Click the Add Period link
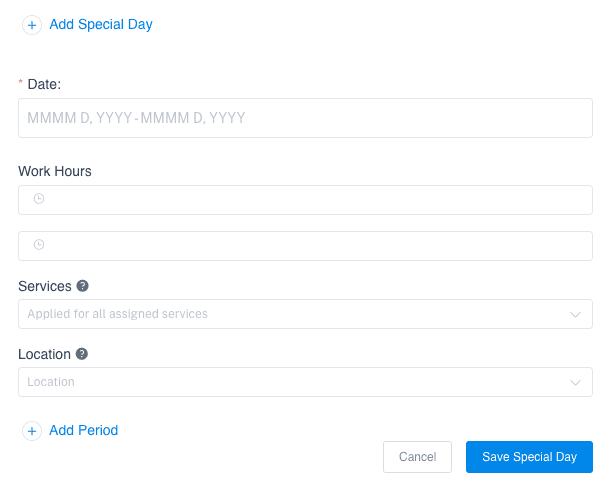This screenshot has height=495, width=614. (x=83, y=430)
